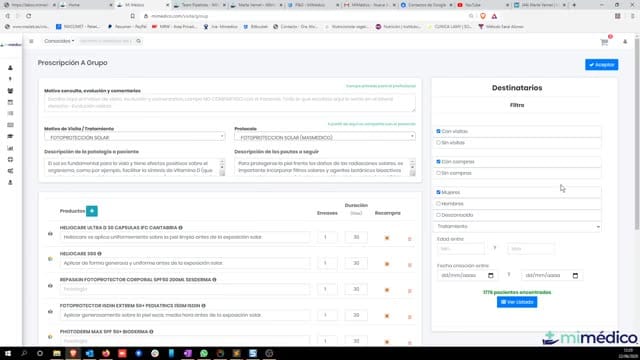This screenshot has width=640, height=360.
Task: Open the user profile icon at top right
Action: tap(625, 42)
